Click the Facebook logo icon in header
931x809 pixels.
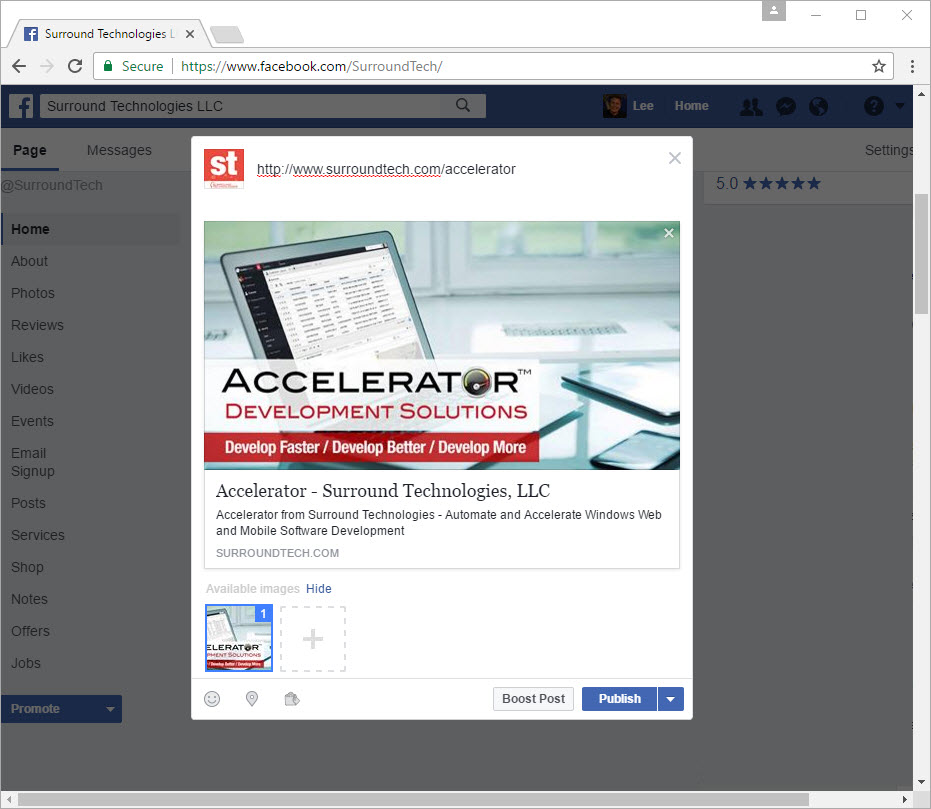21,106
